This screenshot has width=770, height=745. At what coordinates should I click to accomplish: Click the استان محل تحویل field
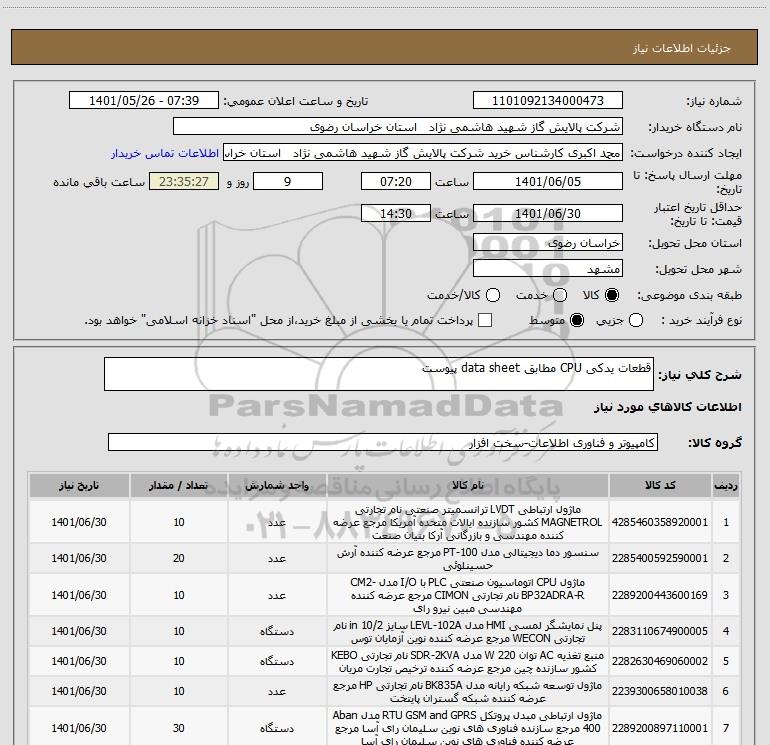(x=547, y=243)
